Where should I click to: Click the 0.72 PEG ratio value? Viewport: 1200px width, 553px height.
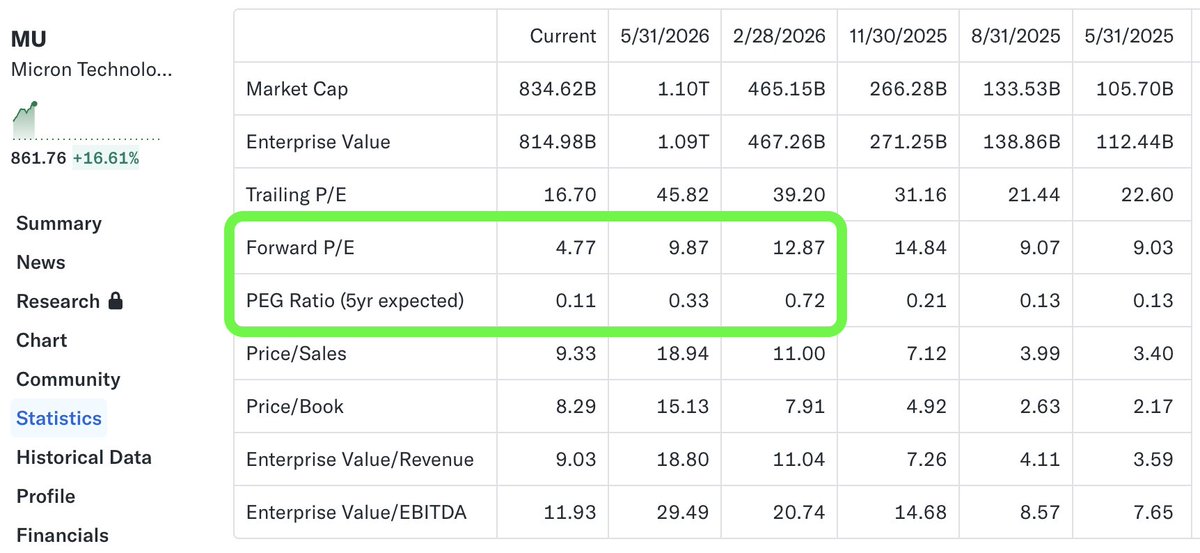pyautogui.click(x=806, y=300)
